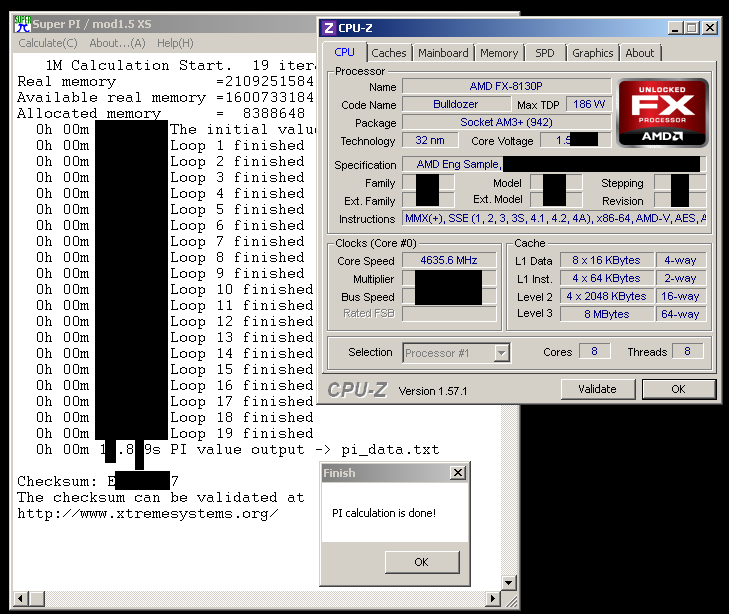Open the Help(H) menu
Viewport: 729px width, 614px height.
click(175, 43)
